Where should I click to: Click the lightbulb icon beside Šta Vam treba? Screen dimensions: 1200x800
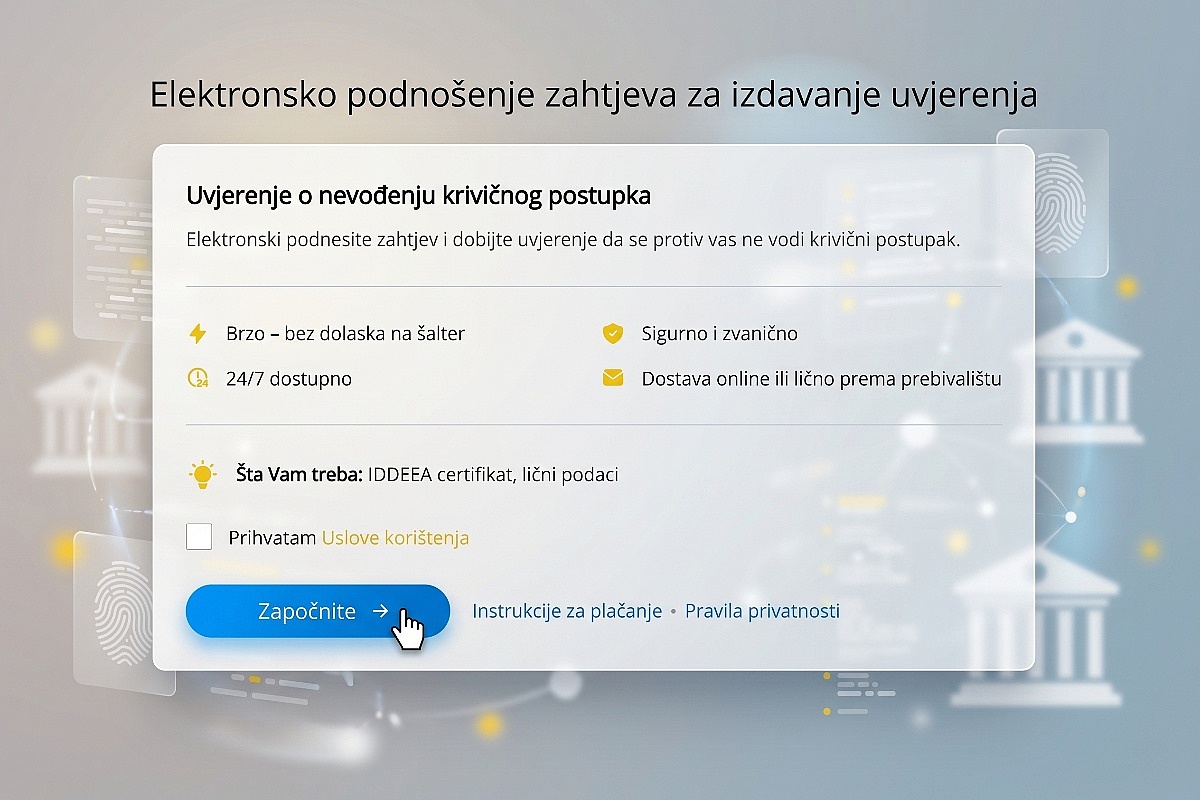[202, 474]
